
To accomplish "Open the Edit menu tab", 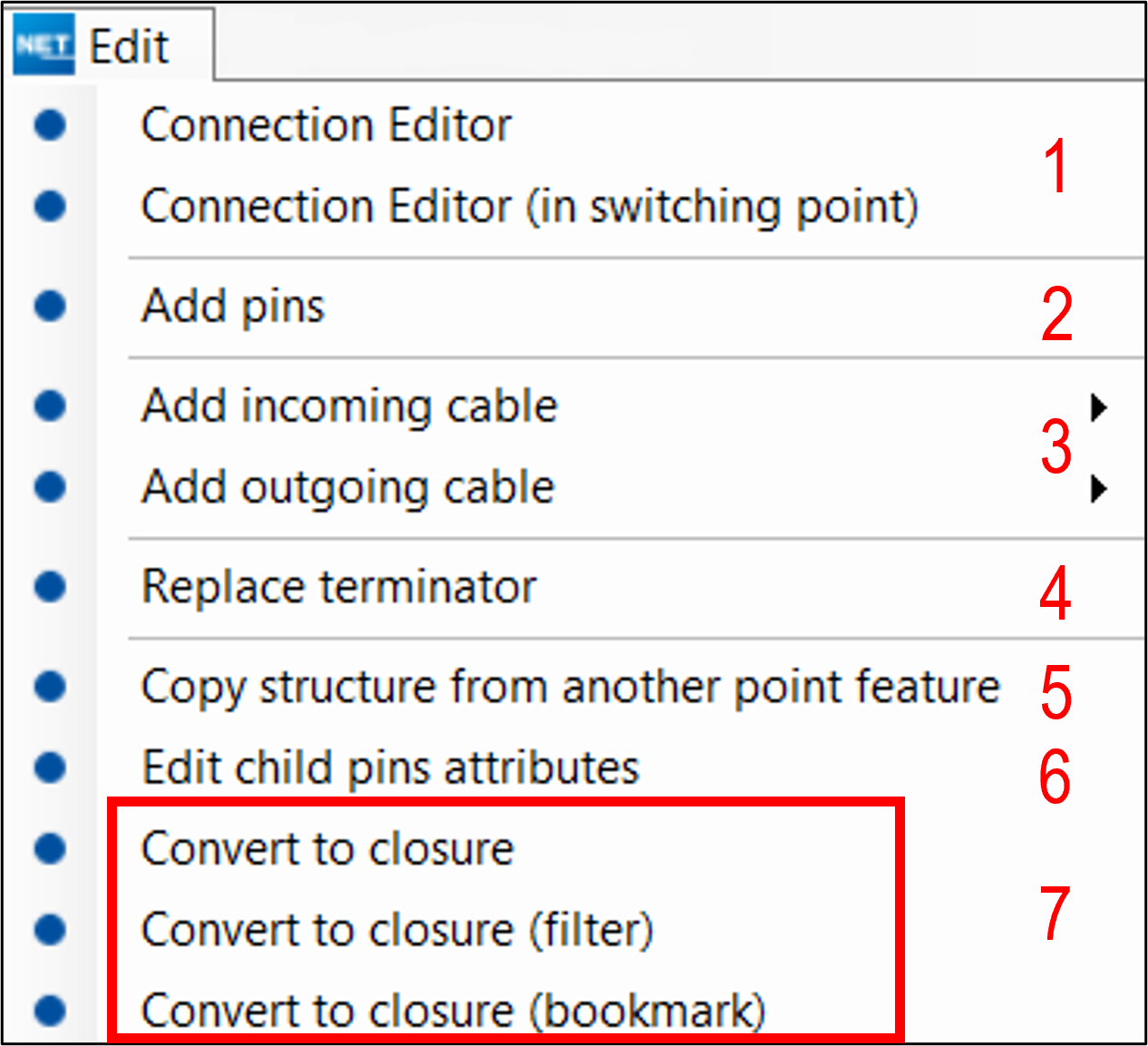I will click(x=129, y=46).
